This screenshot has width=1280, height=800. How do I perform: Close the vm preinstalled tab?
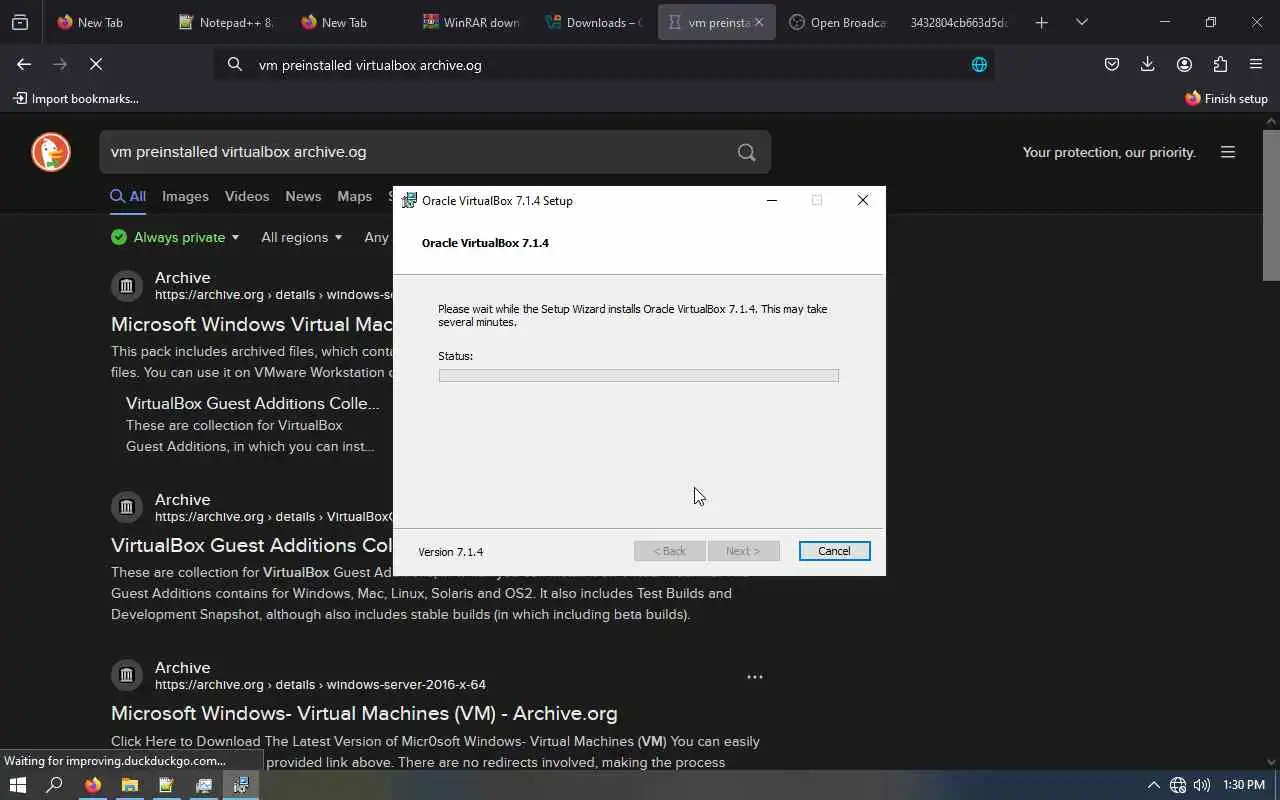759,22
